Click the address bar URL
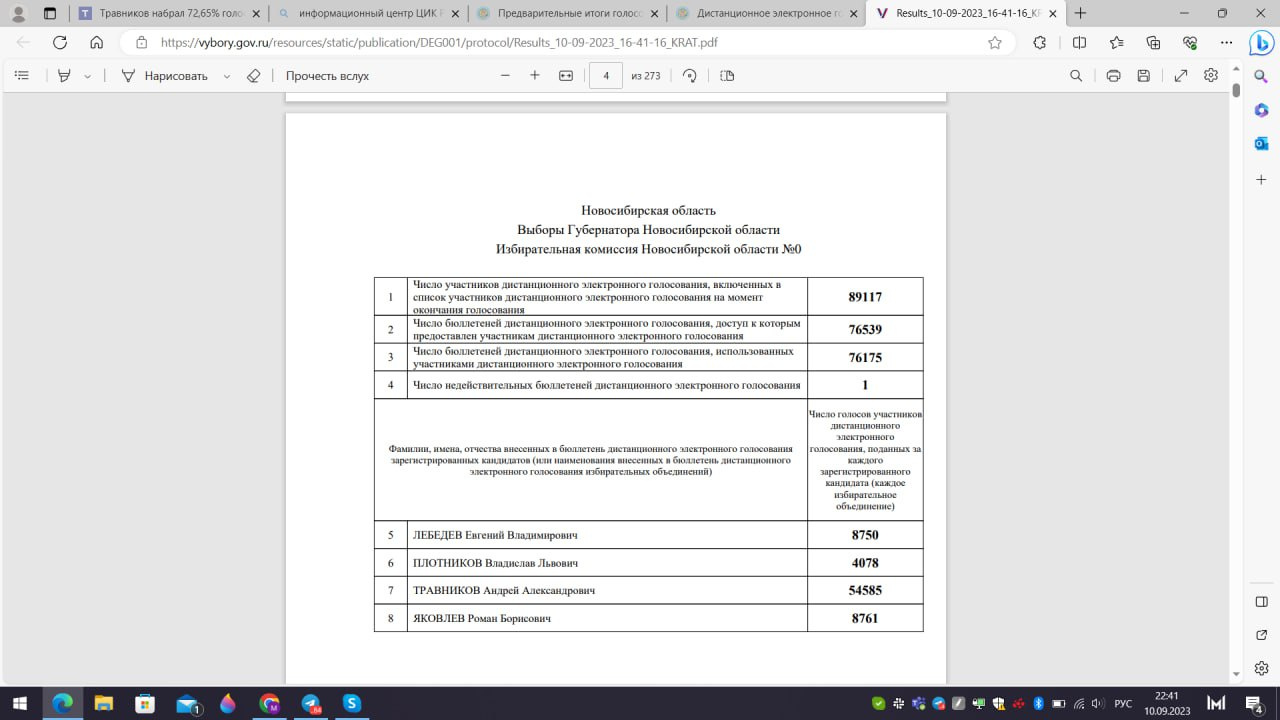 (439, 43)
